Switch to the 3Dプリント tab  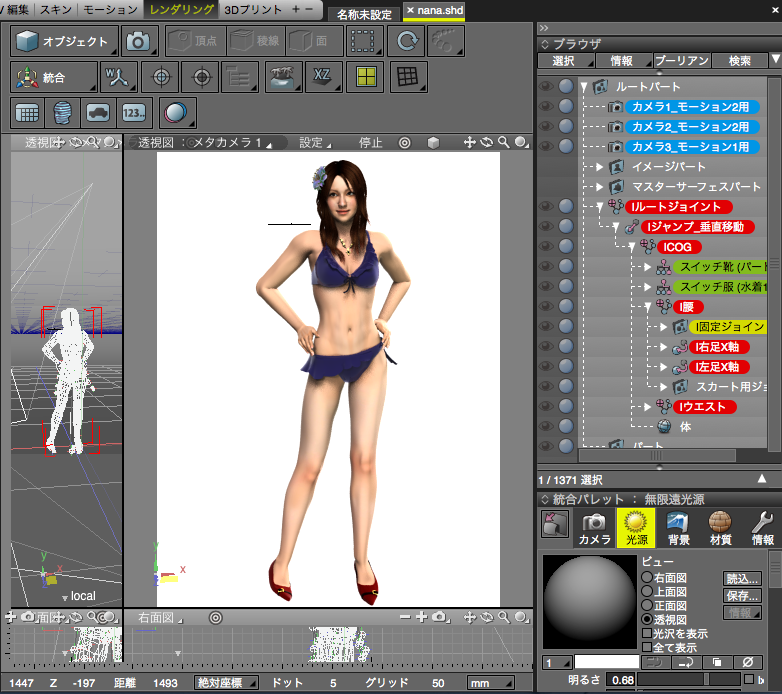[253, 9]
